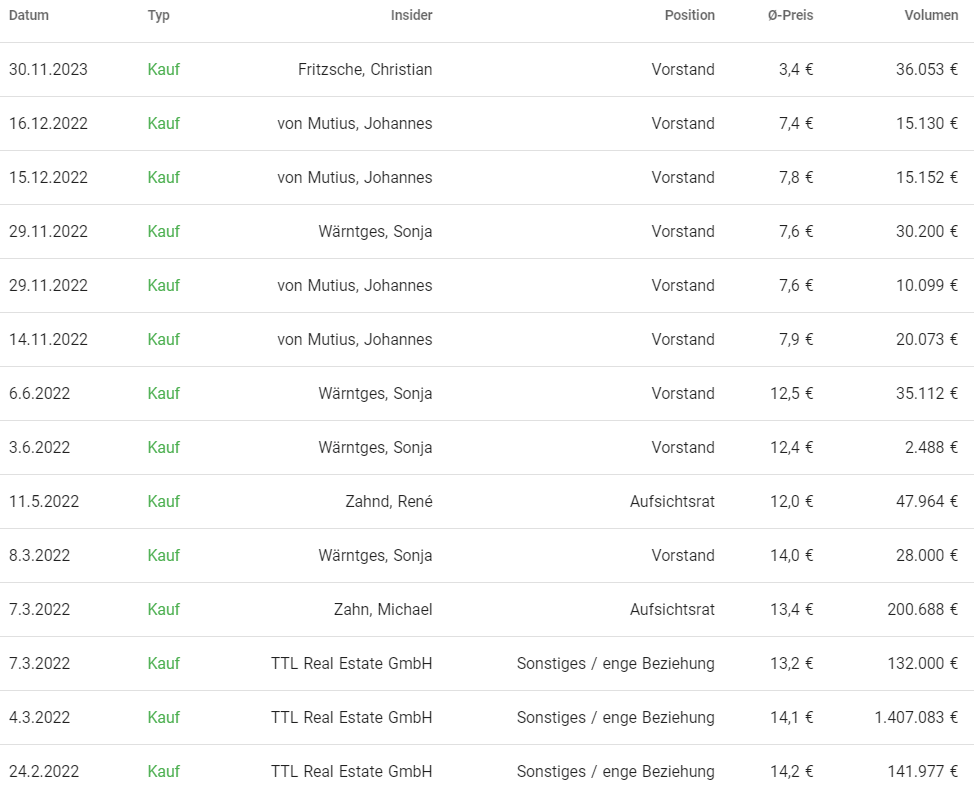Click the Typ column header
The image size is (974, 797).
point(158,16)
